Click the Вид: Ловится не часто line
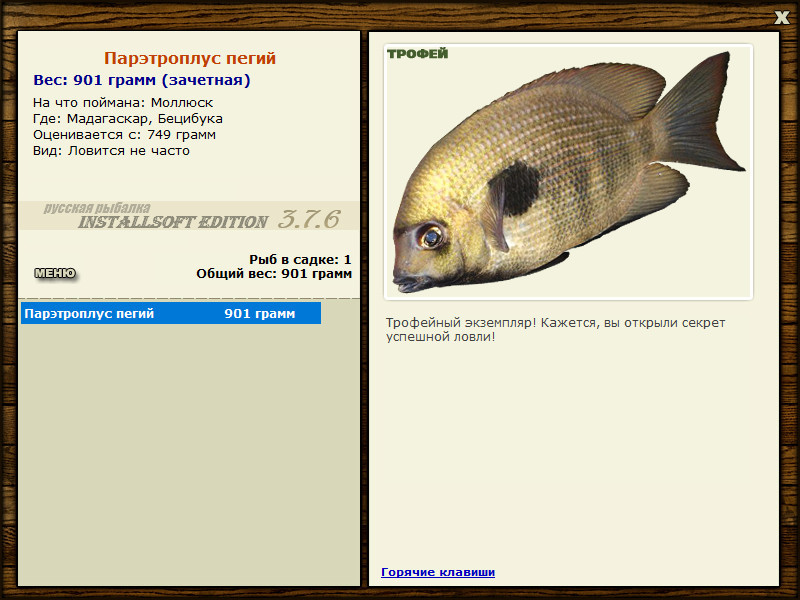The image size is (800, 600). [111, 151]
